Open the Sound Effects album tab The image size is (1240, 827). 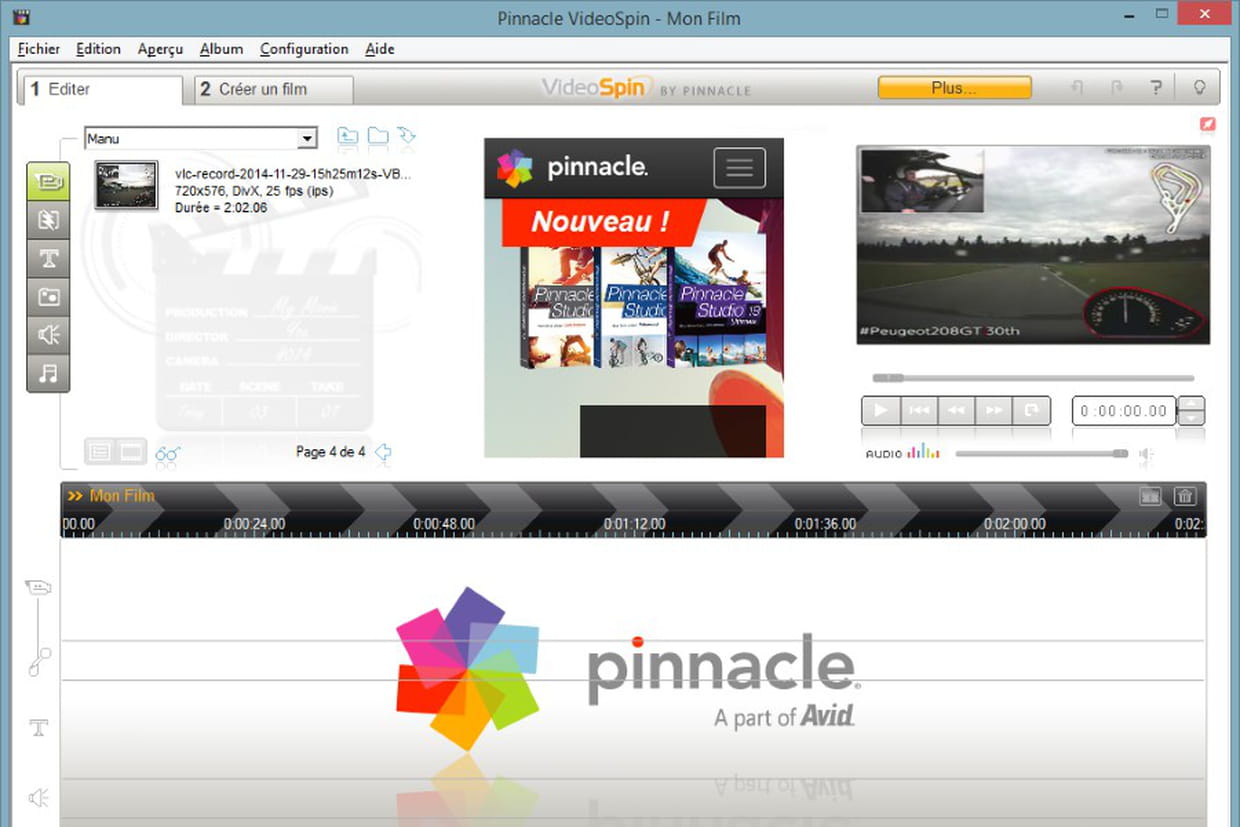pyautogui.click(x=48, y=335)
